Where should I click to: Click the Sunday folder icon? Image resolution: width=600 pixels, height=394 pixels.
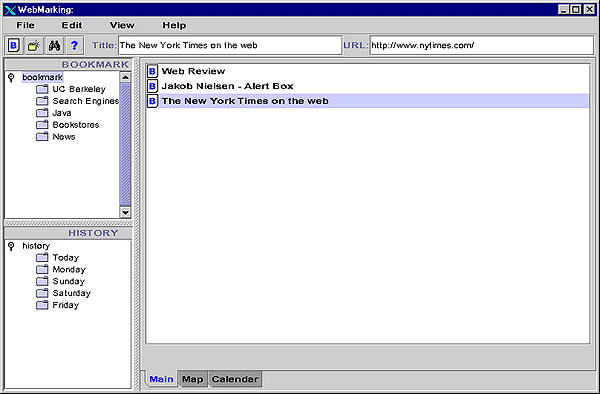point(42,281)
